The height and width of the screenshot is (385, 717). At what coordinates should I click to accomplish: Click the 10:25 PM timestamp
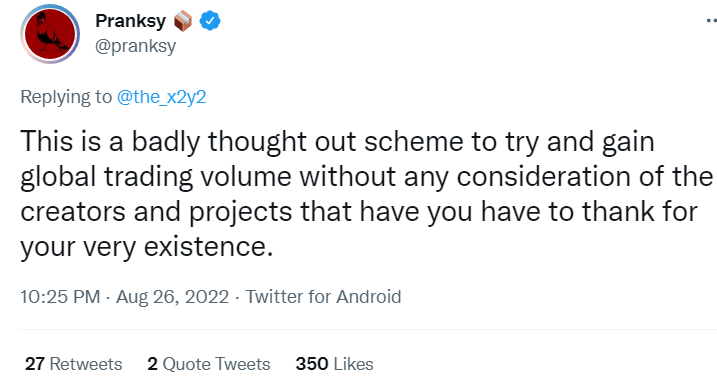(60, 297)
